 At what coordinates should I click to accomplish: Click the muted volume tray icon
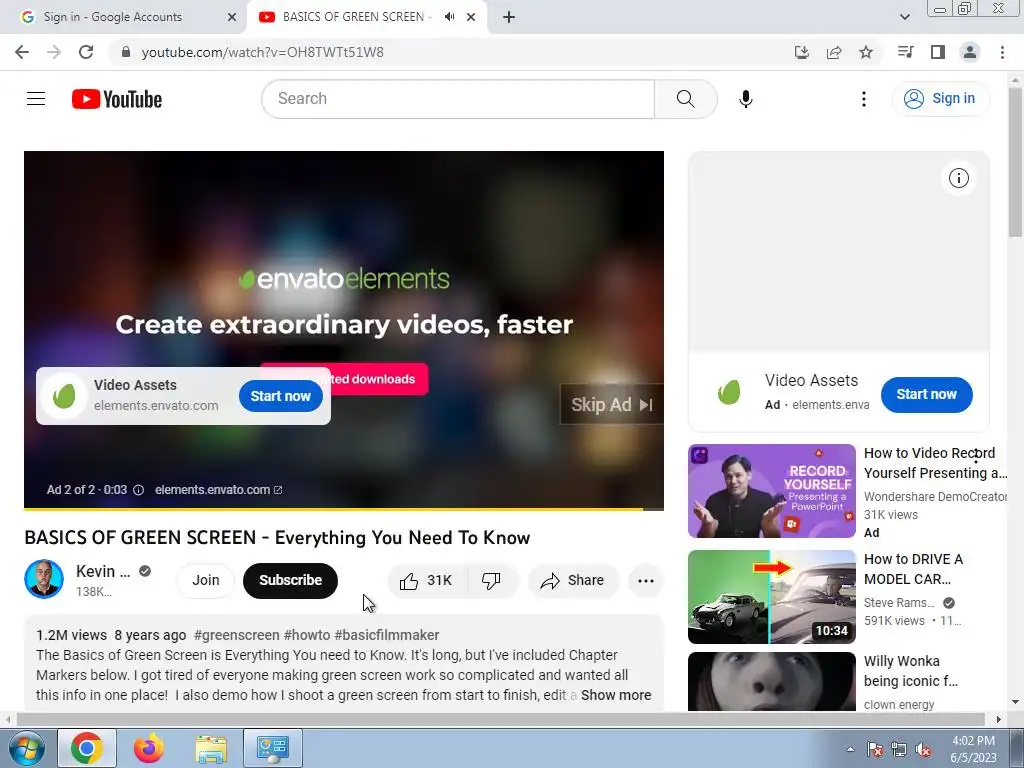(x=923, y=749)
